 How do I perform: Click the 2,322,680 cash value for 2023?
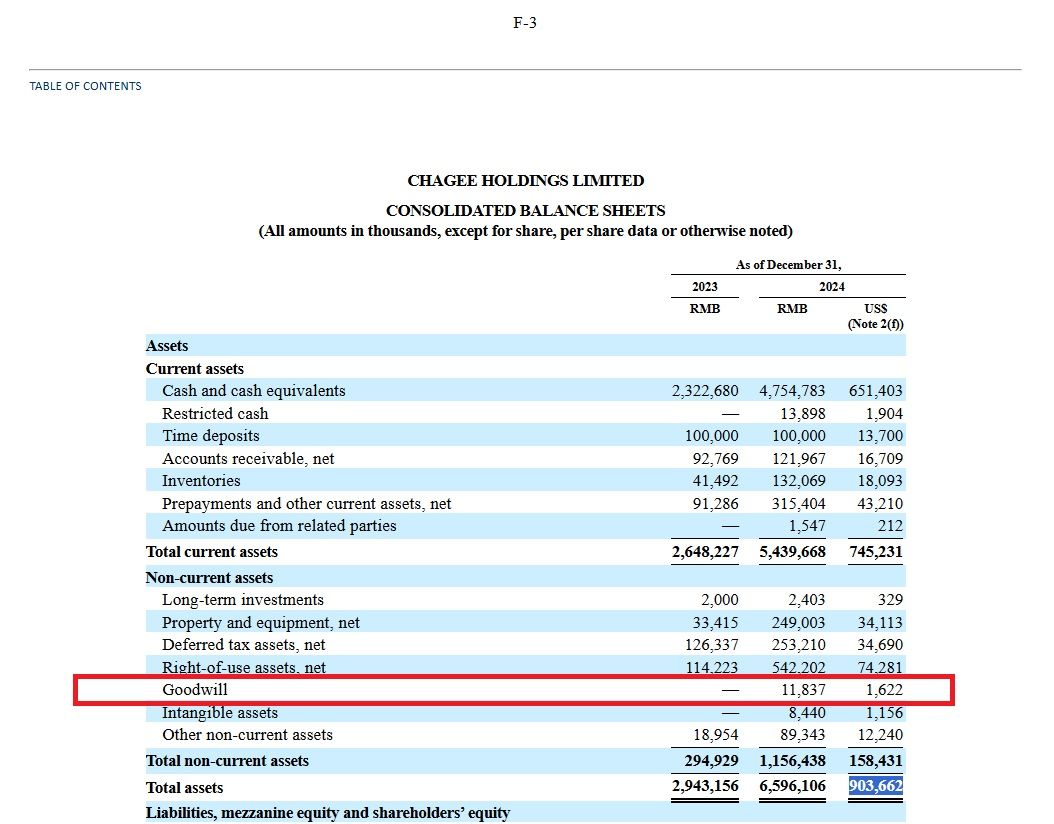pos(705,391)
